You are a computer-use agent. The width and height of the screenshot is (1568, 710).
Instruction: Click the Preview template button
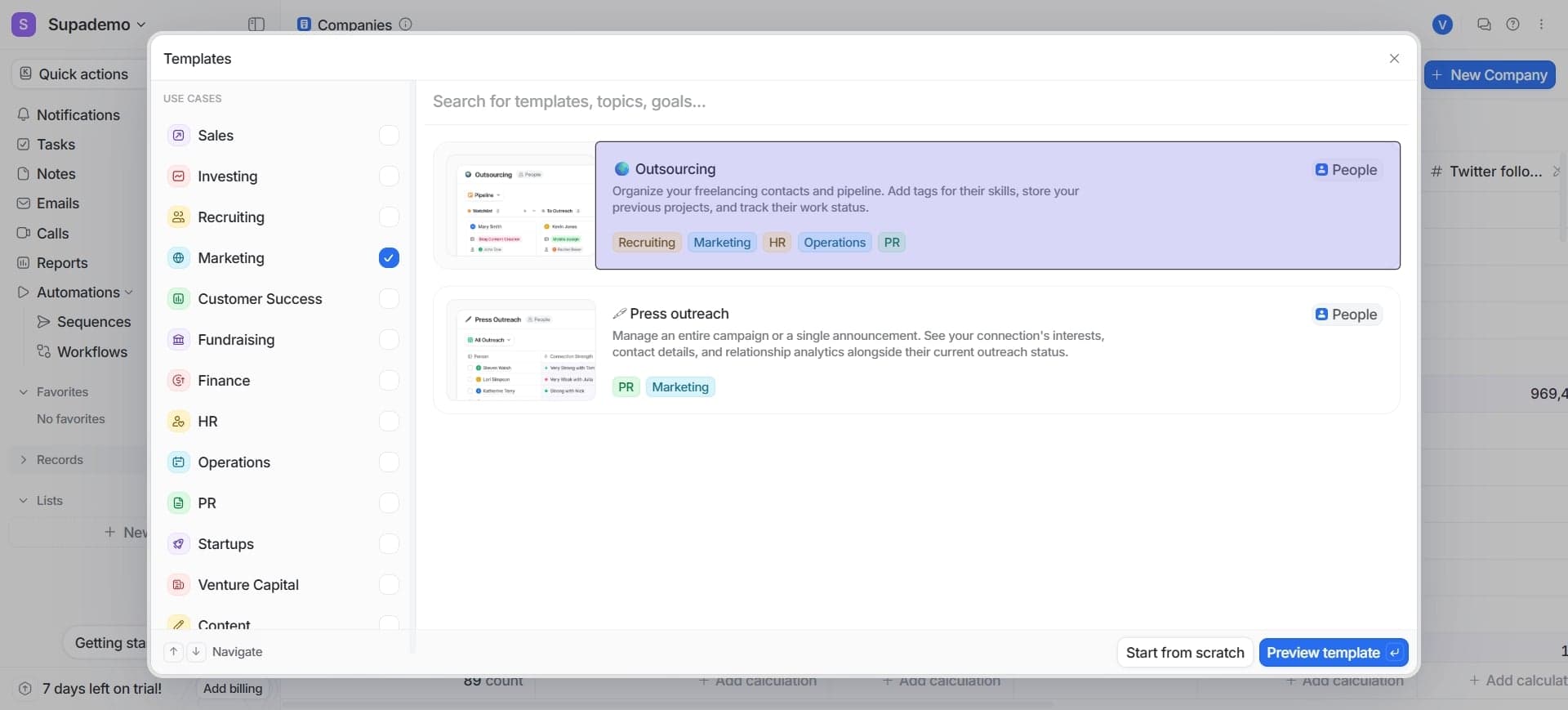(x=1332, y=653)
